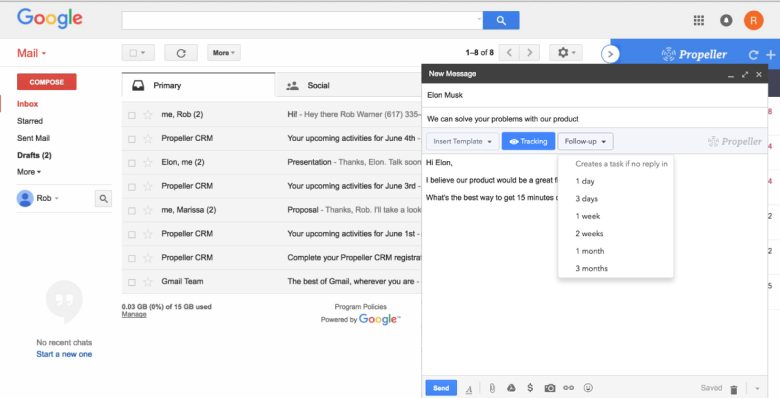Click the compose subject line field
780x398 pixels.
click(594, 119)
